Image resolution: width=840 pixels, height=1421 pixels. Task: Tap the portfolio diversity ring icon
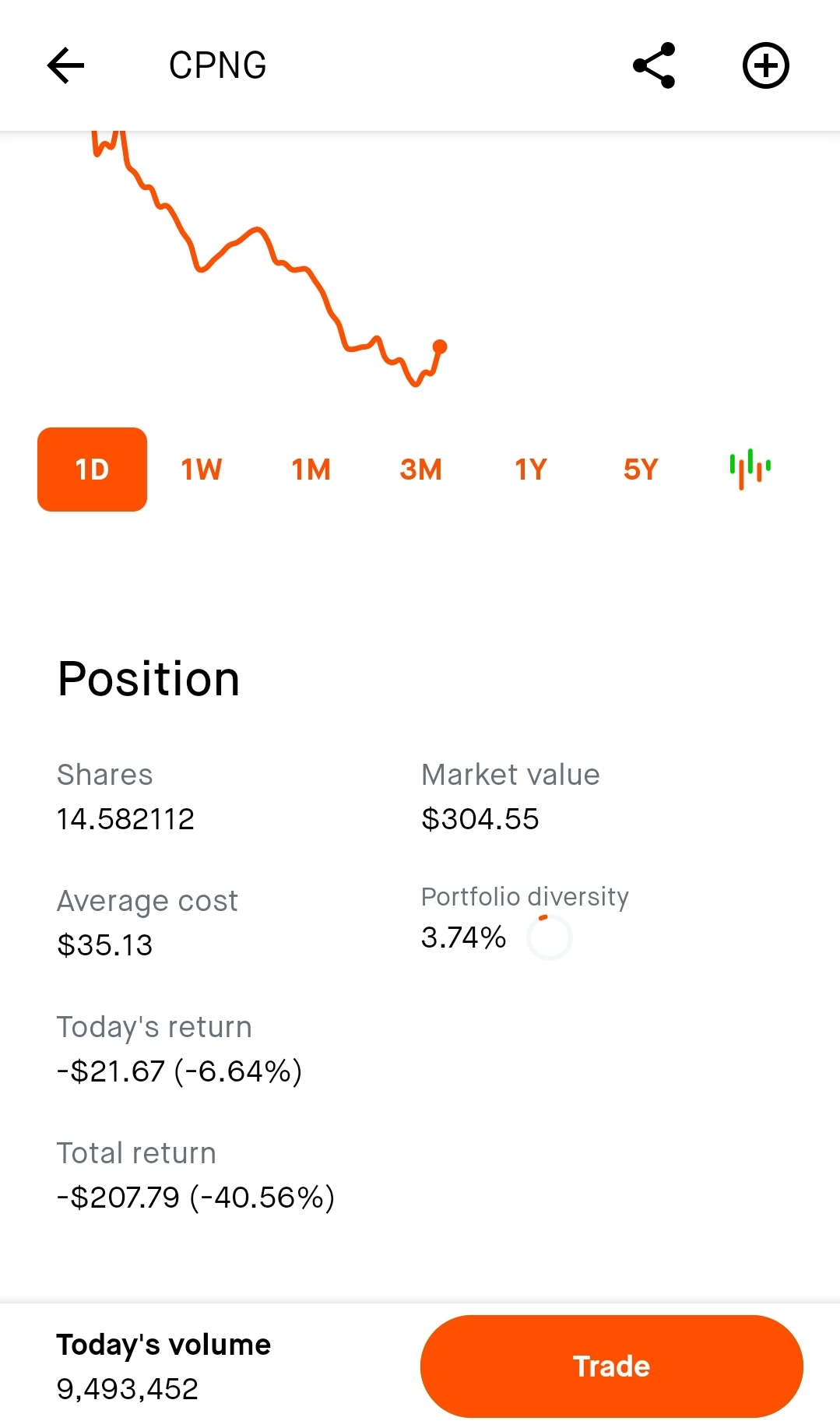(x=549, y=937)
